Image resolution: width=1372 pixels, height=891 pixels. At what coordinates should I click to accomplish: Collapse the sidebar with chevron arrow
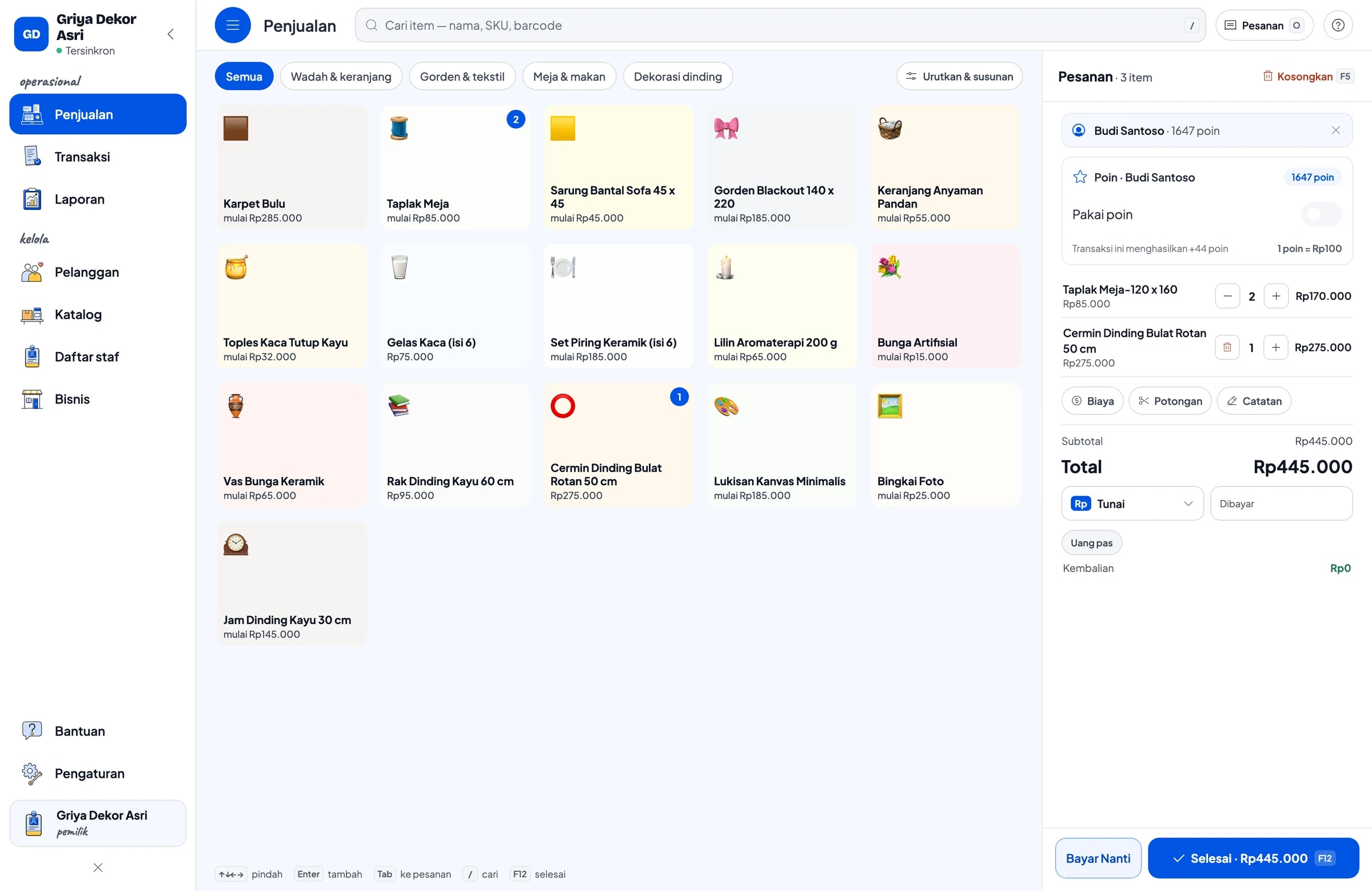click(170, 35)
